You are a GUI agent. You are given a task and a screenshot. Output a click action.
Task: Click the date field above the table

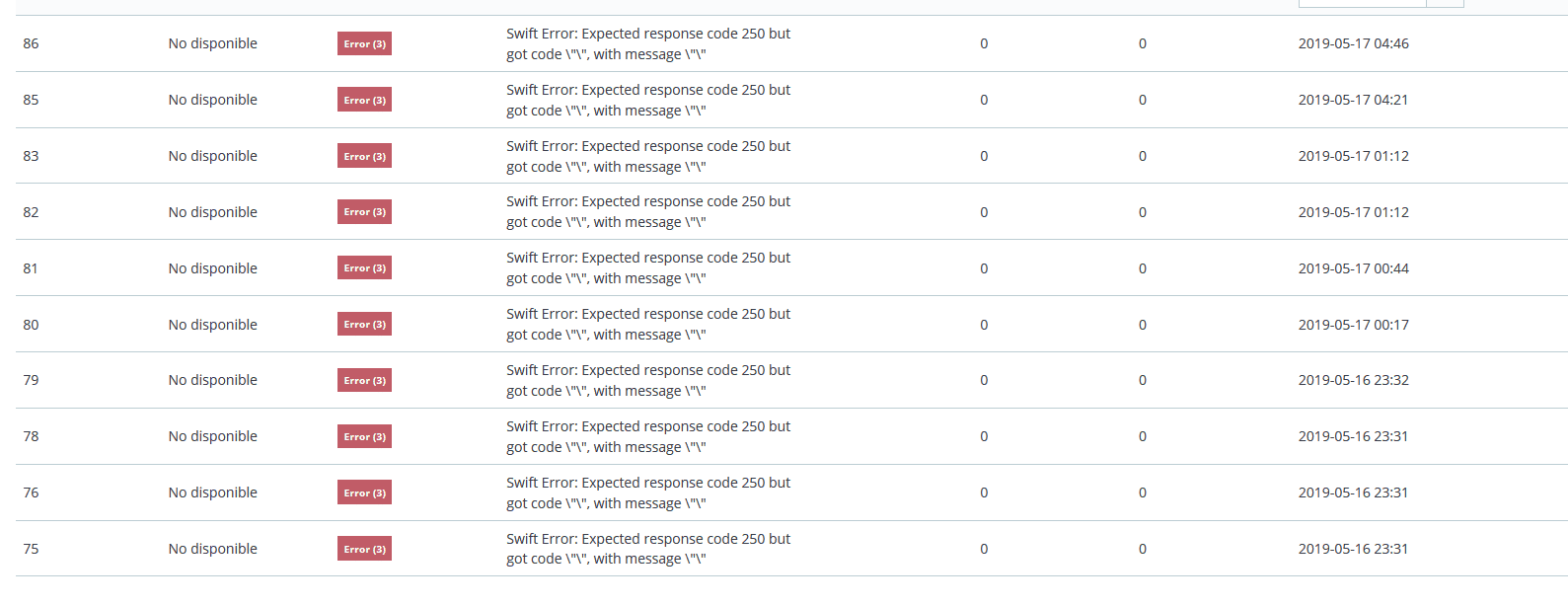click(x=1362, y=3)
